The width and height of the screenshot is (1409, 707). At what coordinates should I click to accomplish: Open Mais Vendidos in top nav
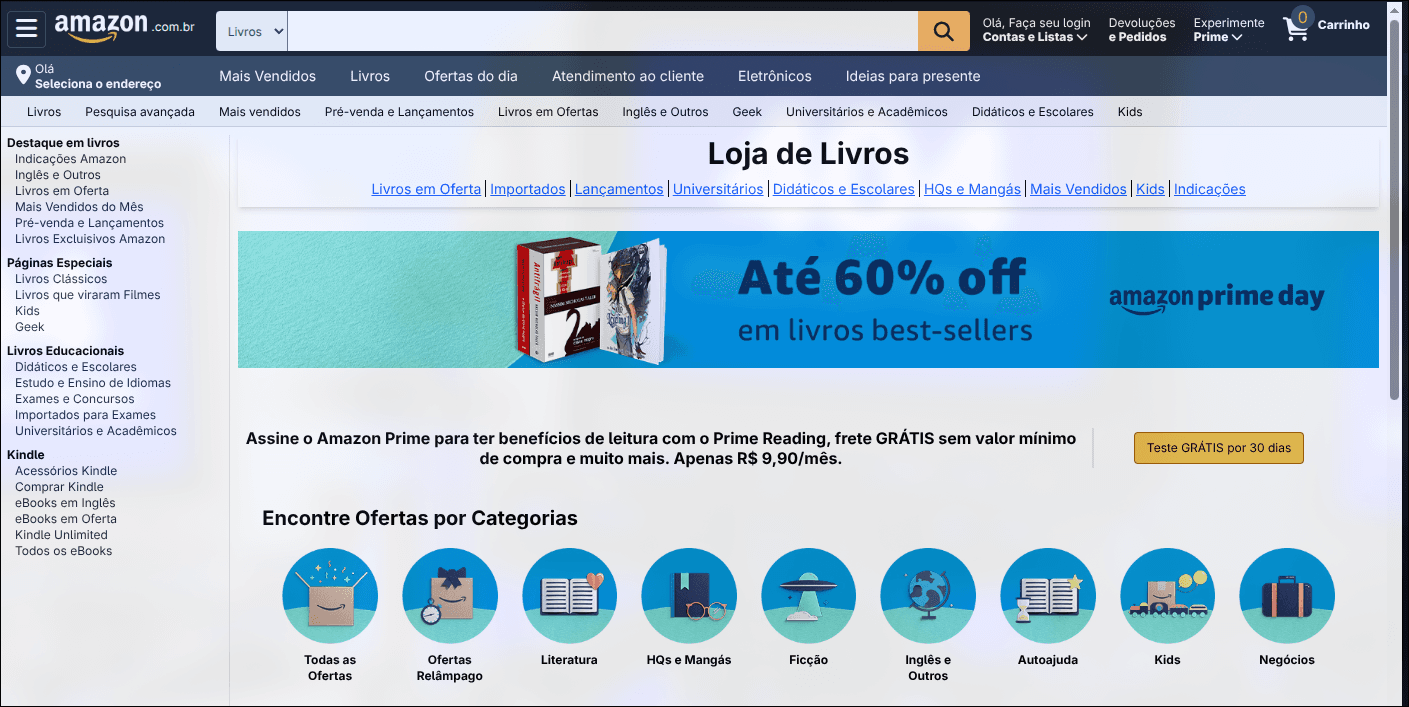[x=267, y=76]
